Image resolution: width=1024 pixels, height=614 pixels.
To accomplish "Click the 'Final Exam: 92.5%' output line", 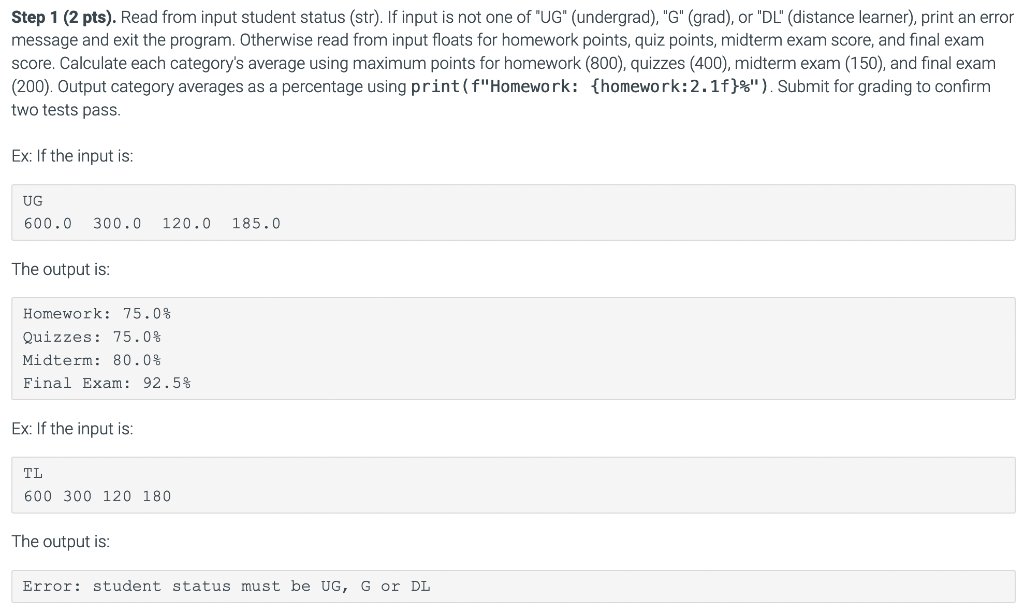I will point(107,383).
